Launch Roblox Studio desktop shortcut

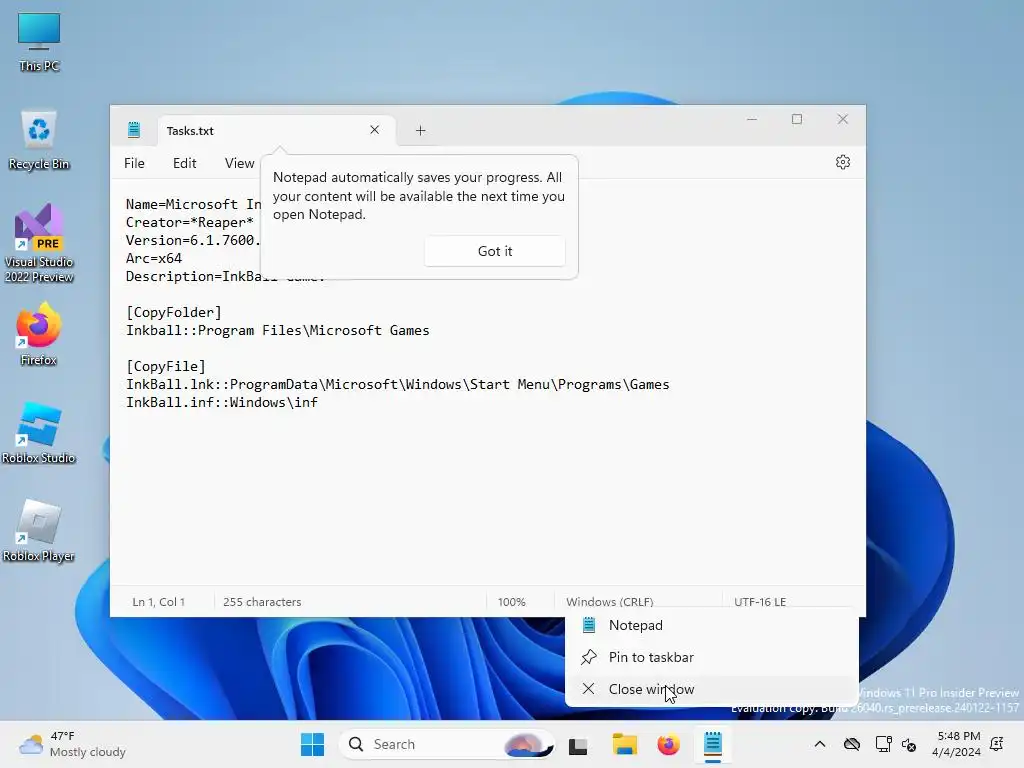click(x=39, y=434)
